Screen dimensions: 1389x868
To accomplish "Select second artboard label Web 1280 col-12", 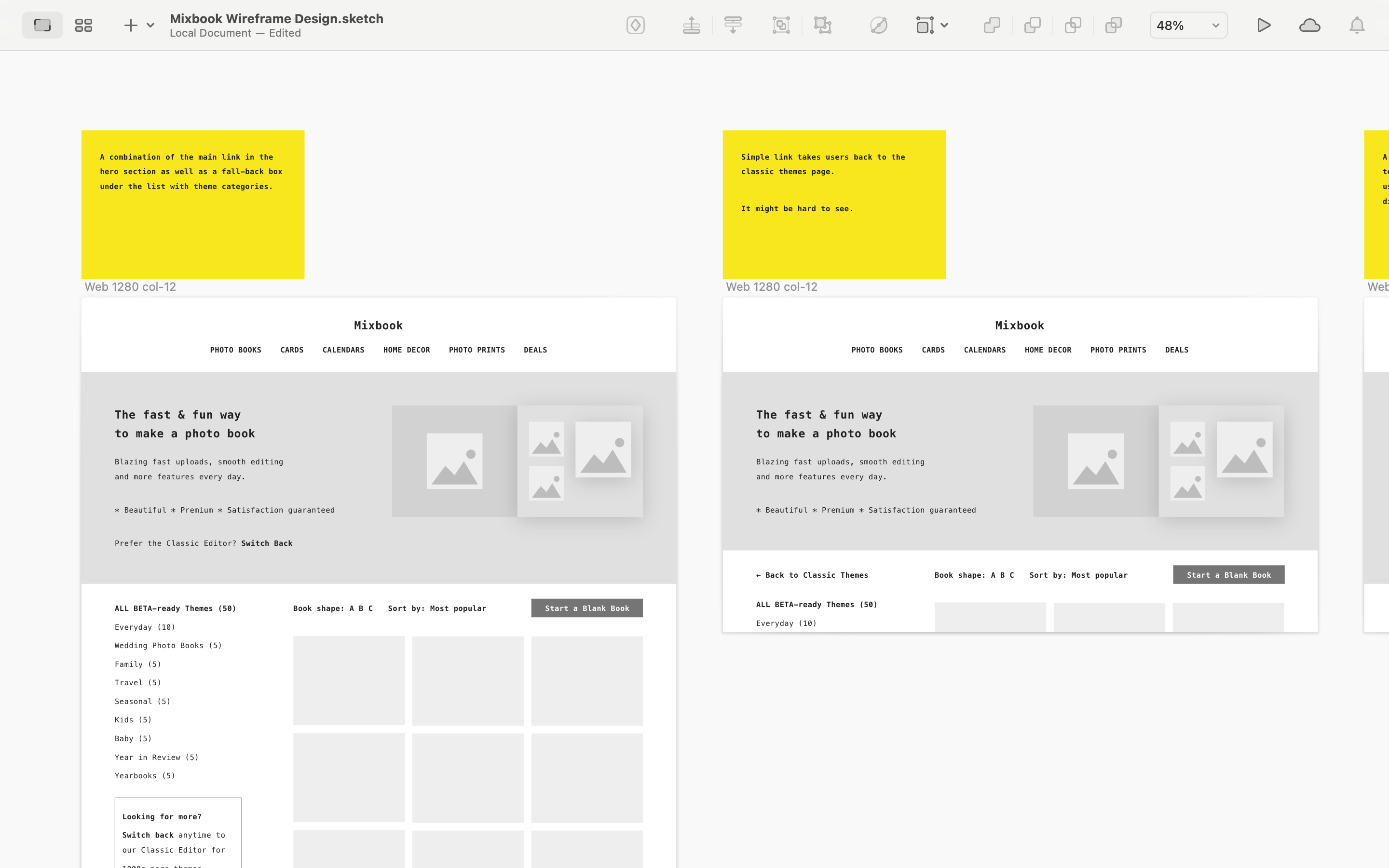I will coord(771,286).
